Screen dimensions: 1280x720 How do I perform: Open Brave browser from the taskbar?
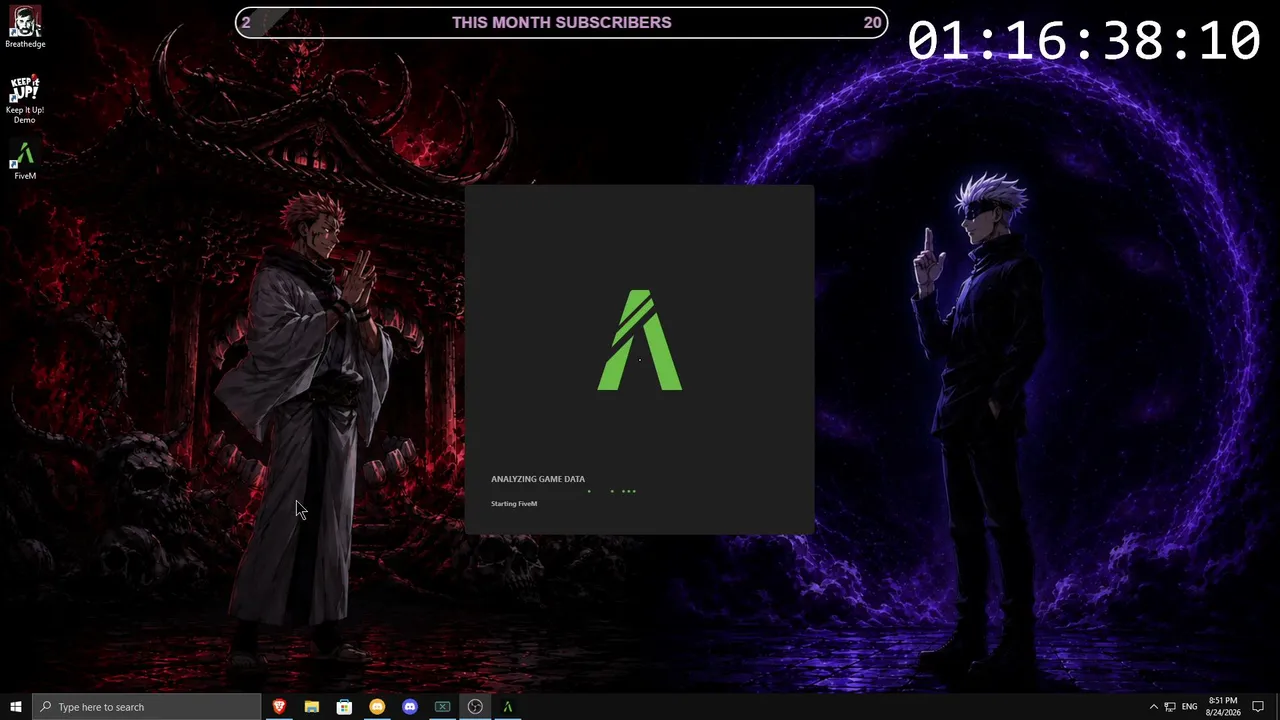coord(279,707)
